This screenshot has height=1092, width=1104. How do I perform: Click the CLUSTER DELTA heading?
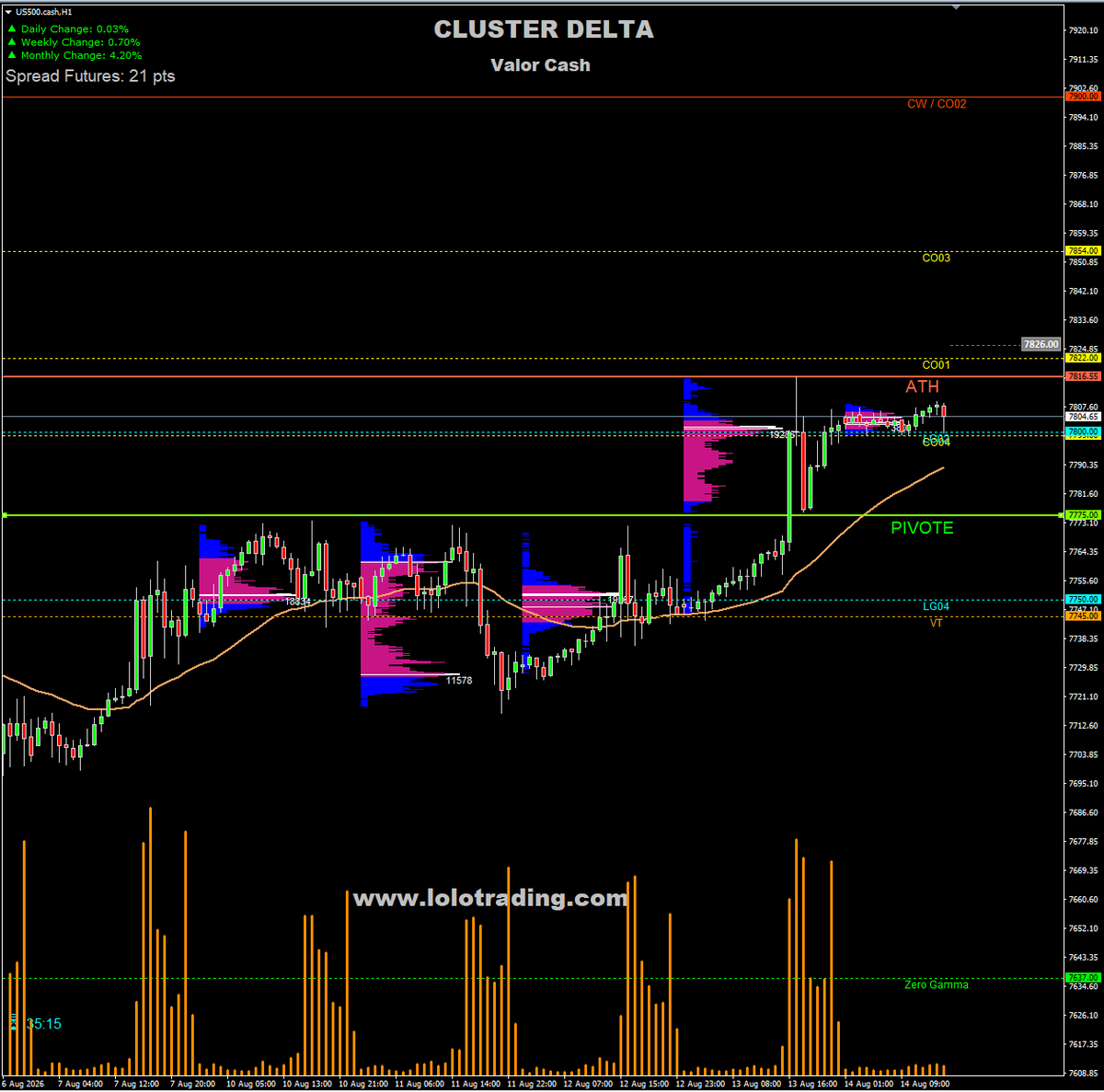pos(544,29)
